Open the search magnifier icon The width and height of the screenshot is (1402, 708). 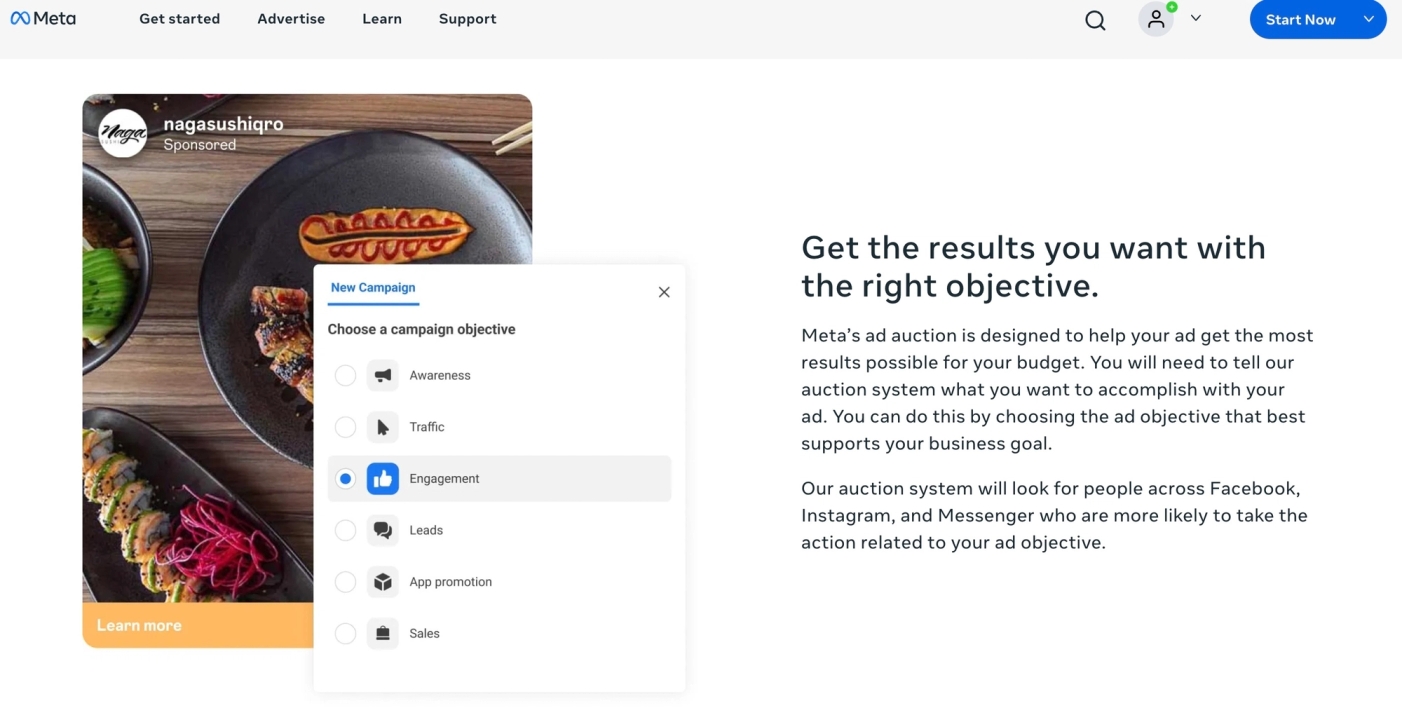1095,20
